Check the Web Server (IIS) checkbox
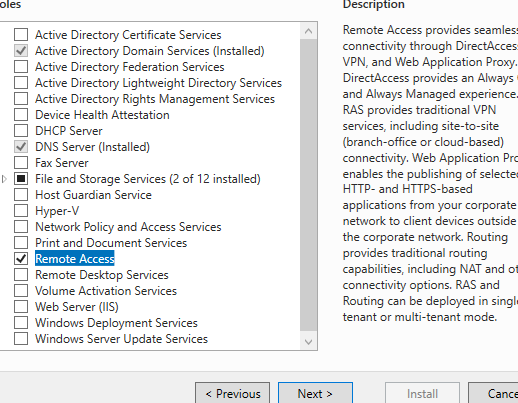 (21, 307)
